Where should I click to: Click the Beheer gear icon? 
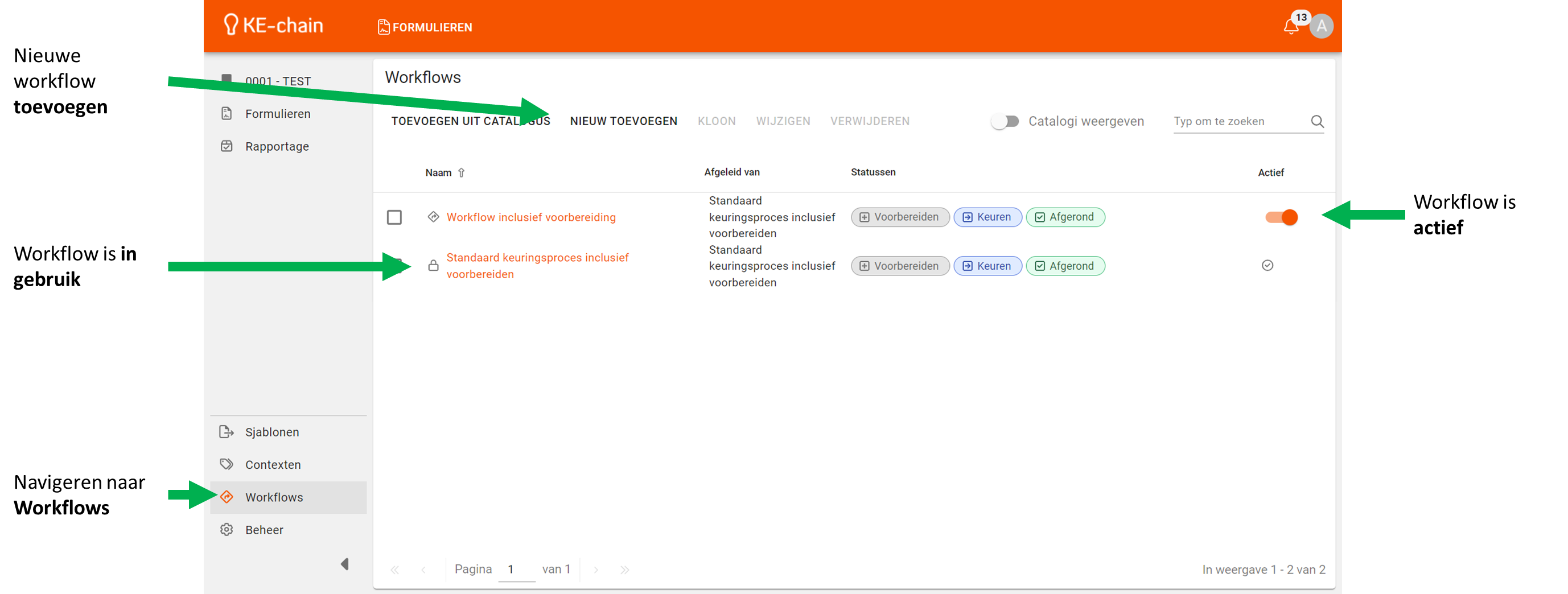pos(227,530)
